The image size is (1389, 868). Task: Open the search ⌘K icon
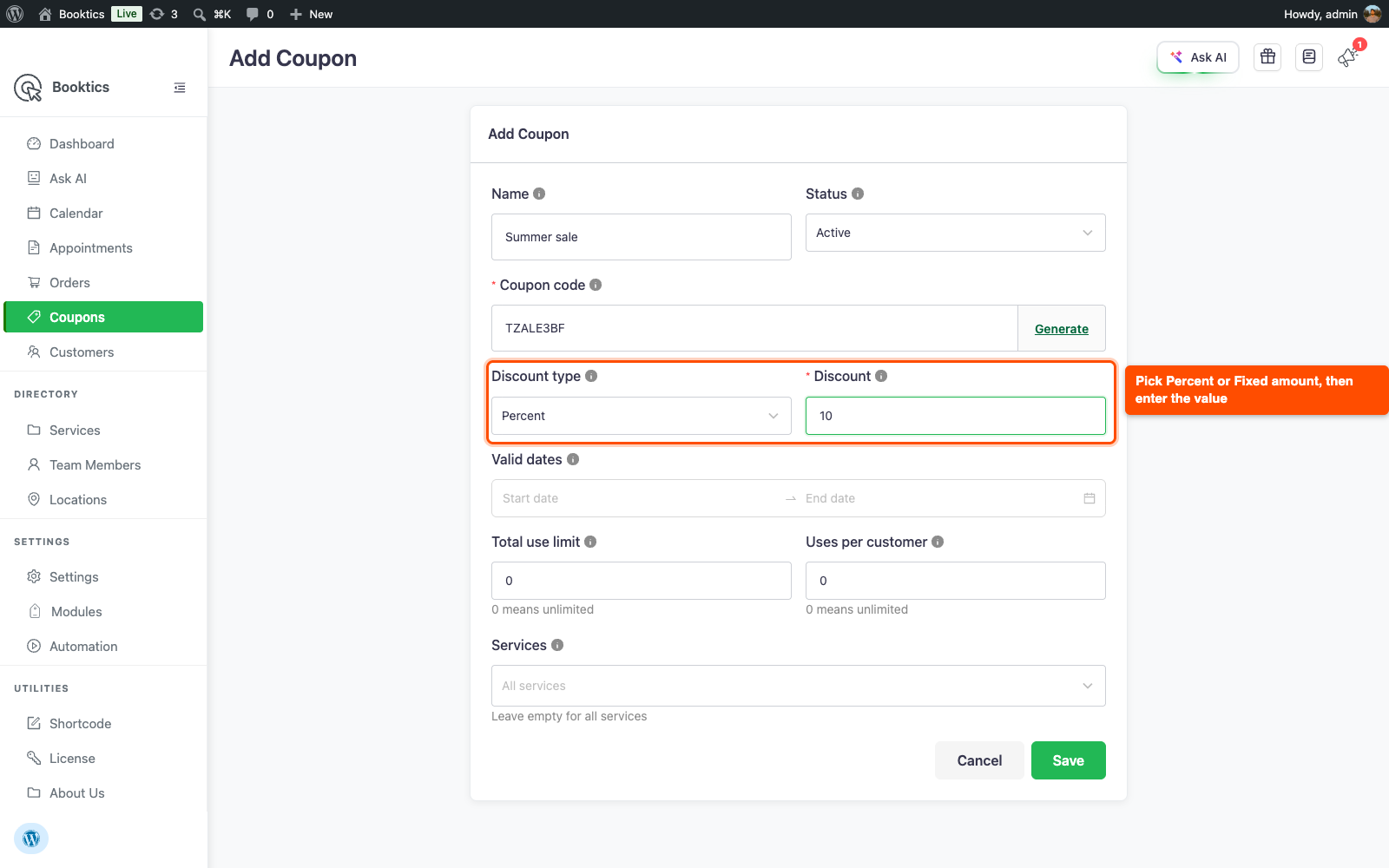[x=212, y=14]
